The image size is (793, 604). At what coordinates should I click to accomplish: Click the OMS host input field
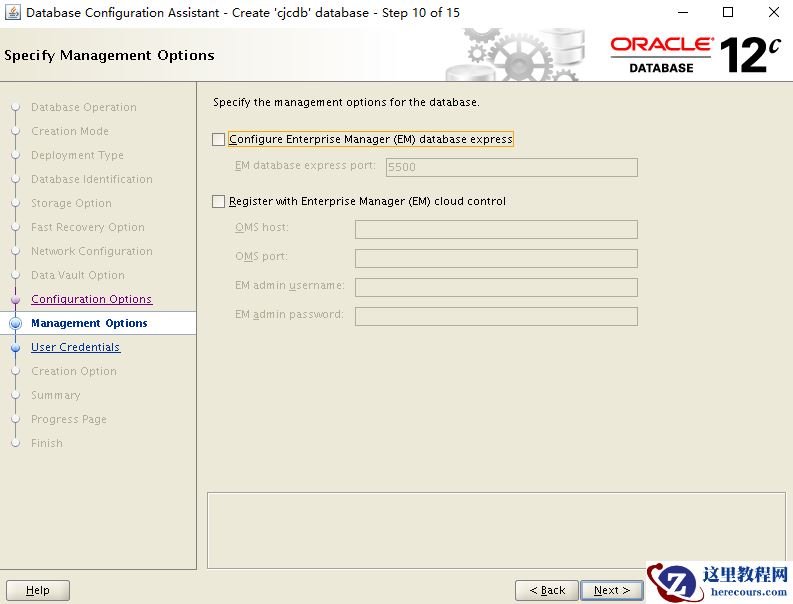pyautogui.click(x=496, y=229)
